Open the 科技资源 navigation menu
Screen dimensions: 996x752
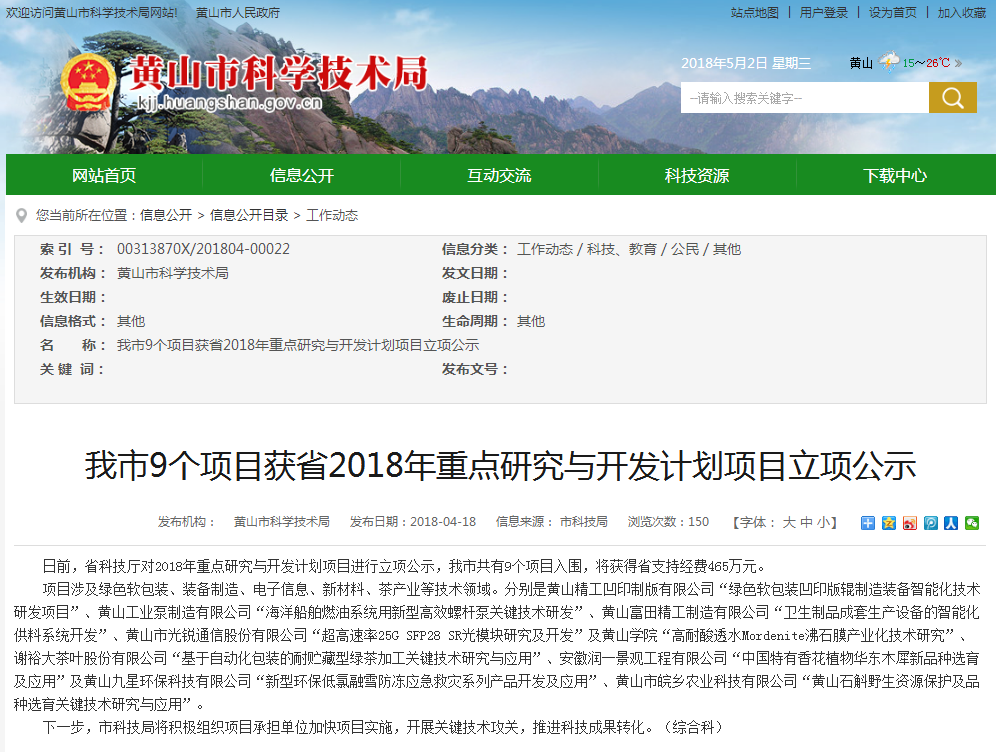(x=697, y=175)
